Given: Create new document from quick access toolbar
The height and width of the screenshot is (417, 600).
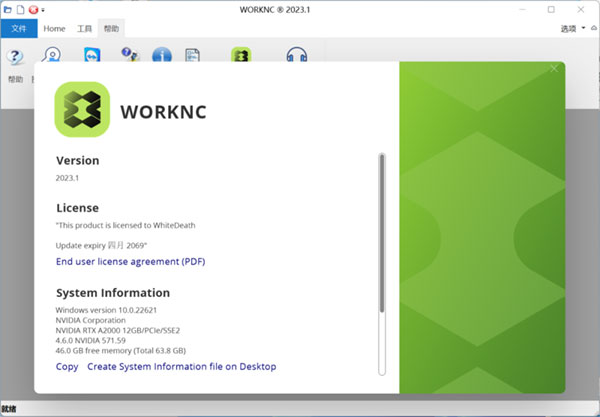Looking at the screenshot, I should (20, 9).
